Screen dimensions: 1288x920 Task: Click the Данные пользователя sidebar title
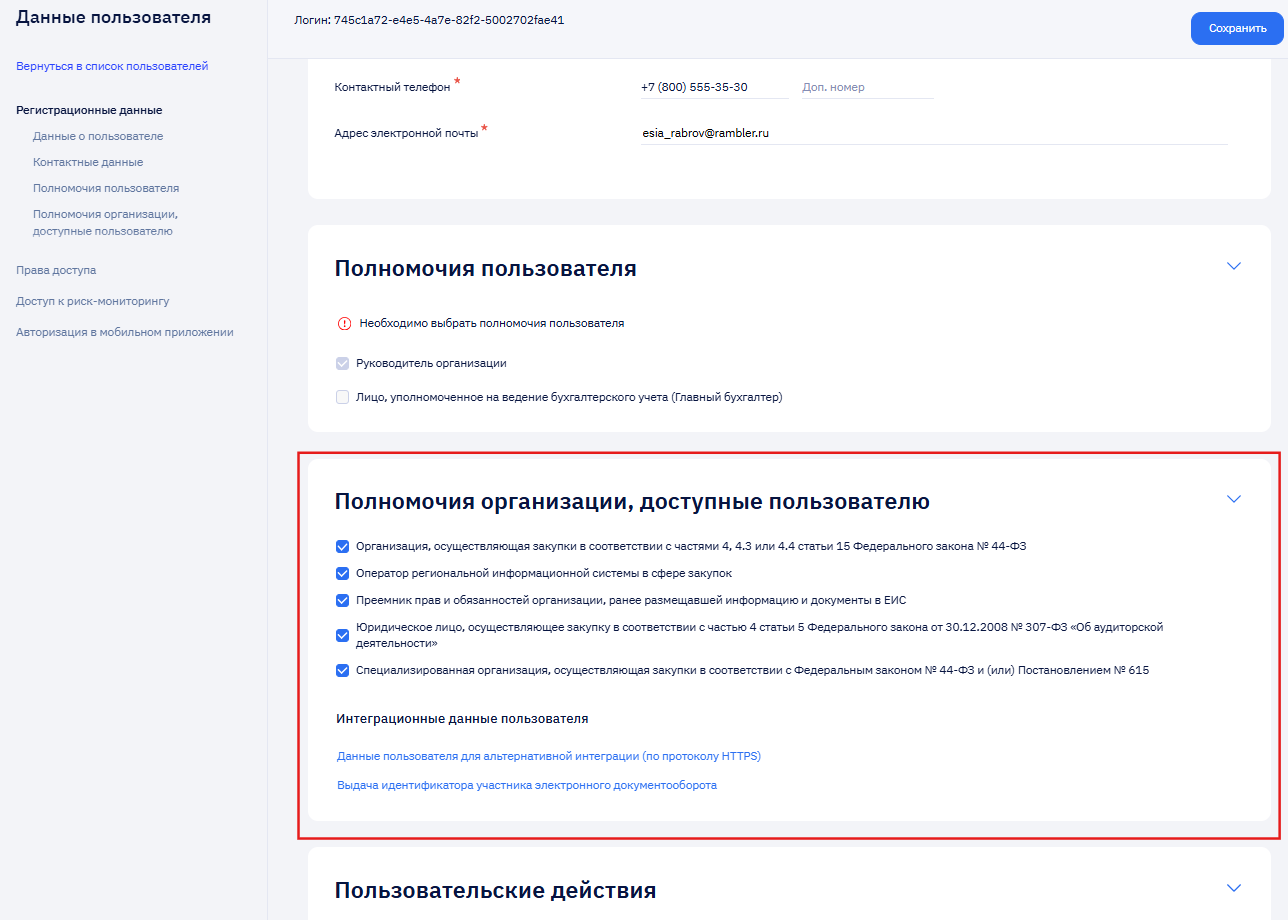pyautogui.click(x=113, y=17)
